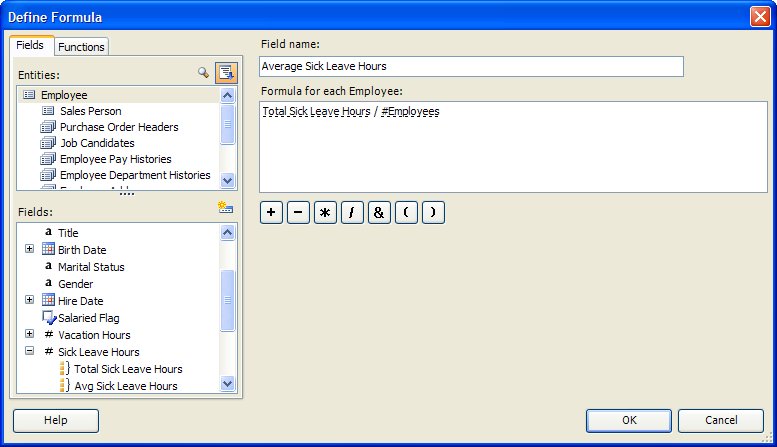Select the Employee Department Histories entity
Viewport: 777px width, 447px height.
(x=135, y=175)
